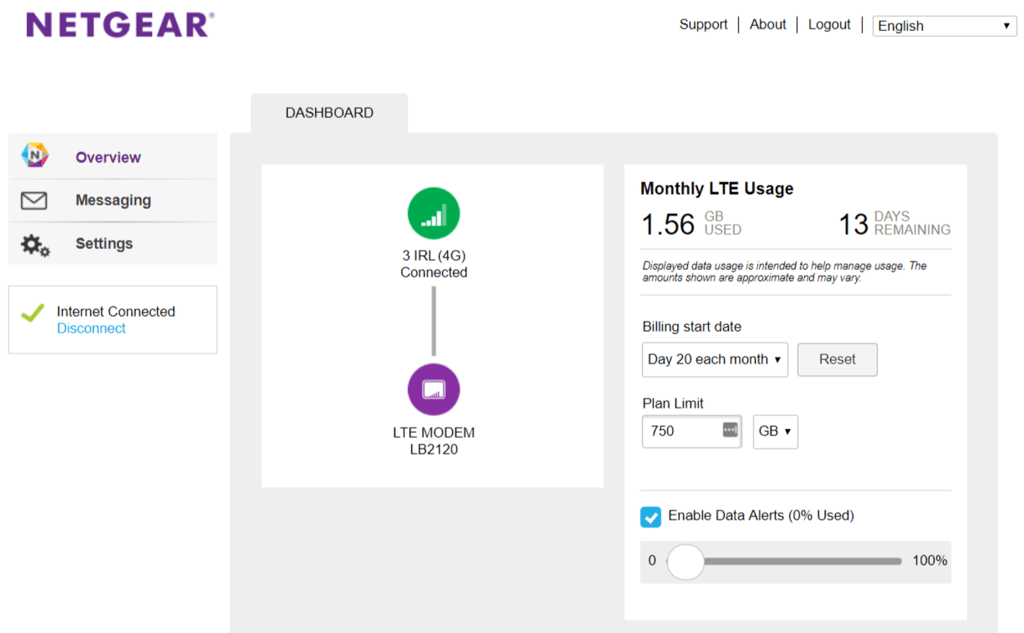
Task: Click the Messaging envelope icon
Action: click(x=35, y=201)
